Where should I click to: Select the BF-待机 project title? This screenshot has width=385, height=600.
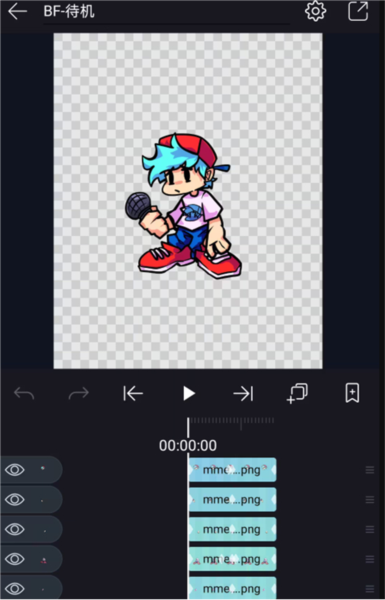(x=69, y=11)
